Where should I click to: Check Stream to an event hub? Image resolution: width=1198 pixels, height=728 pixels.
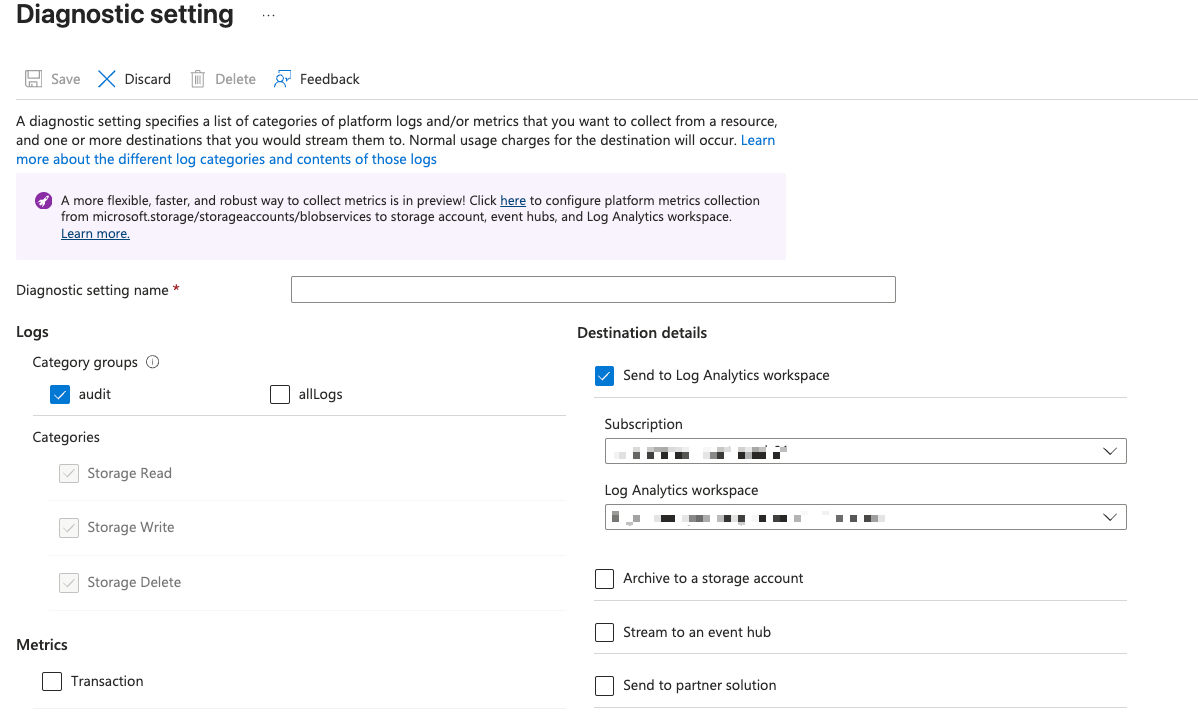pos(604,633)
